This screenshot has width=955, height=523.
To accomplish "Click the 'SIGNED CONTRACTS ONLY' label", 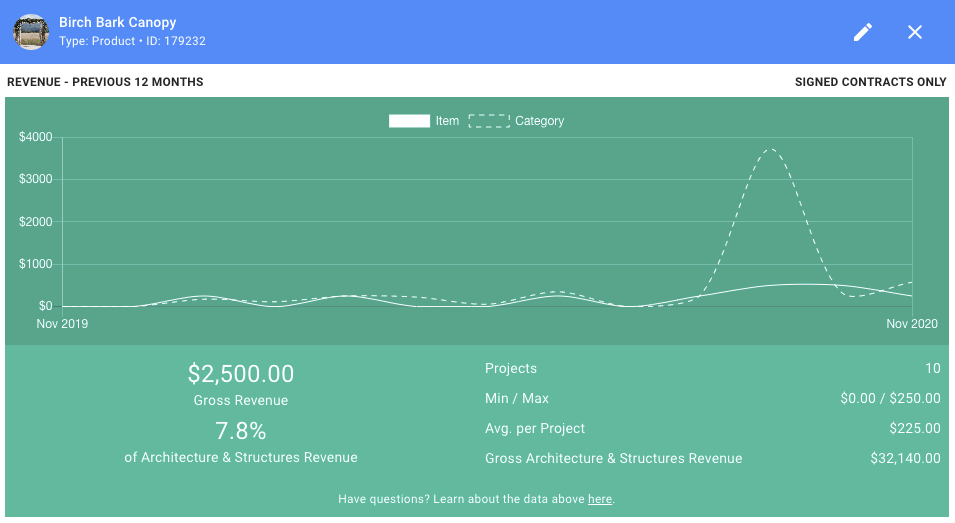I will (870, 82).
